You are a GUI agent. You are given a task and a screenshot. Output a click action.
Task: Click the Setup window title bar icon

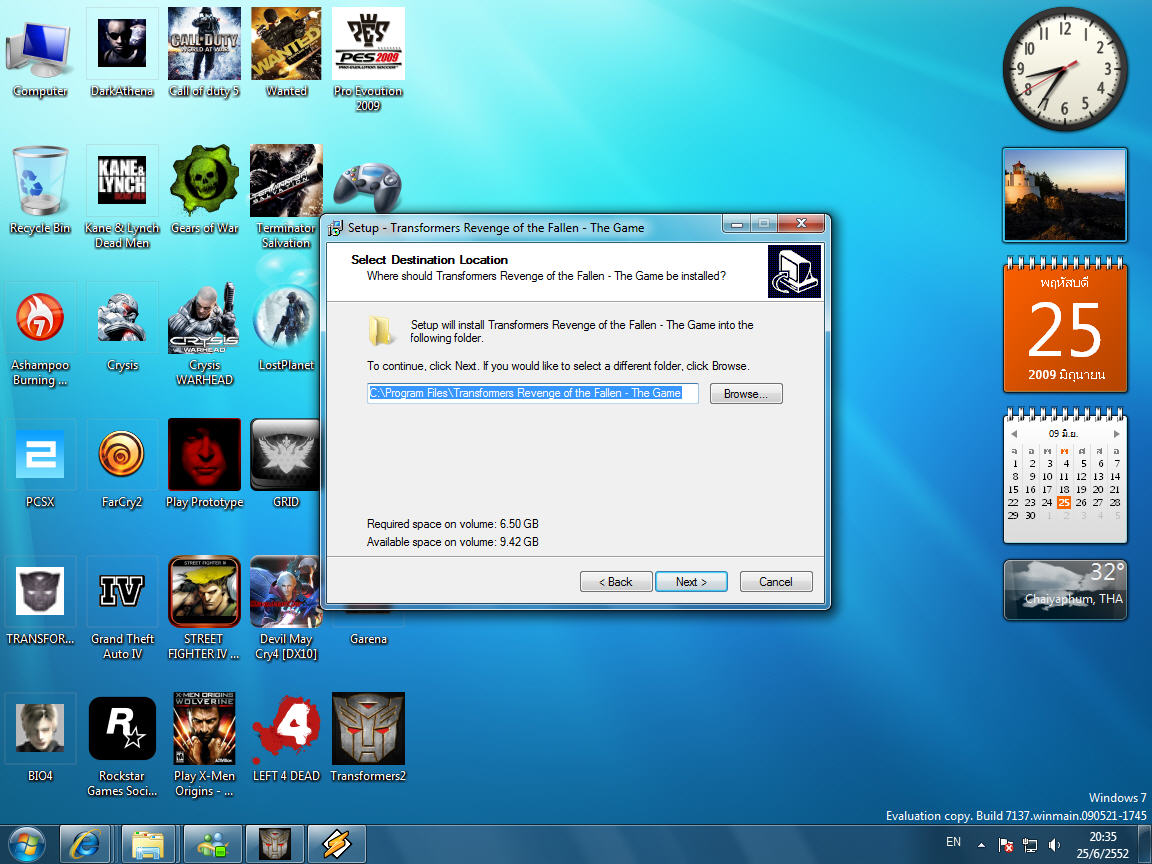(335, 228)
